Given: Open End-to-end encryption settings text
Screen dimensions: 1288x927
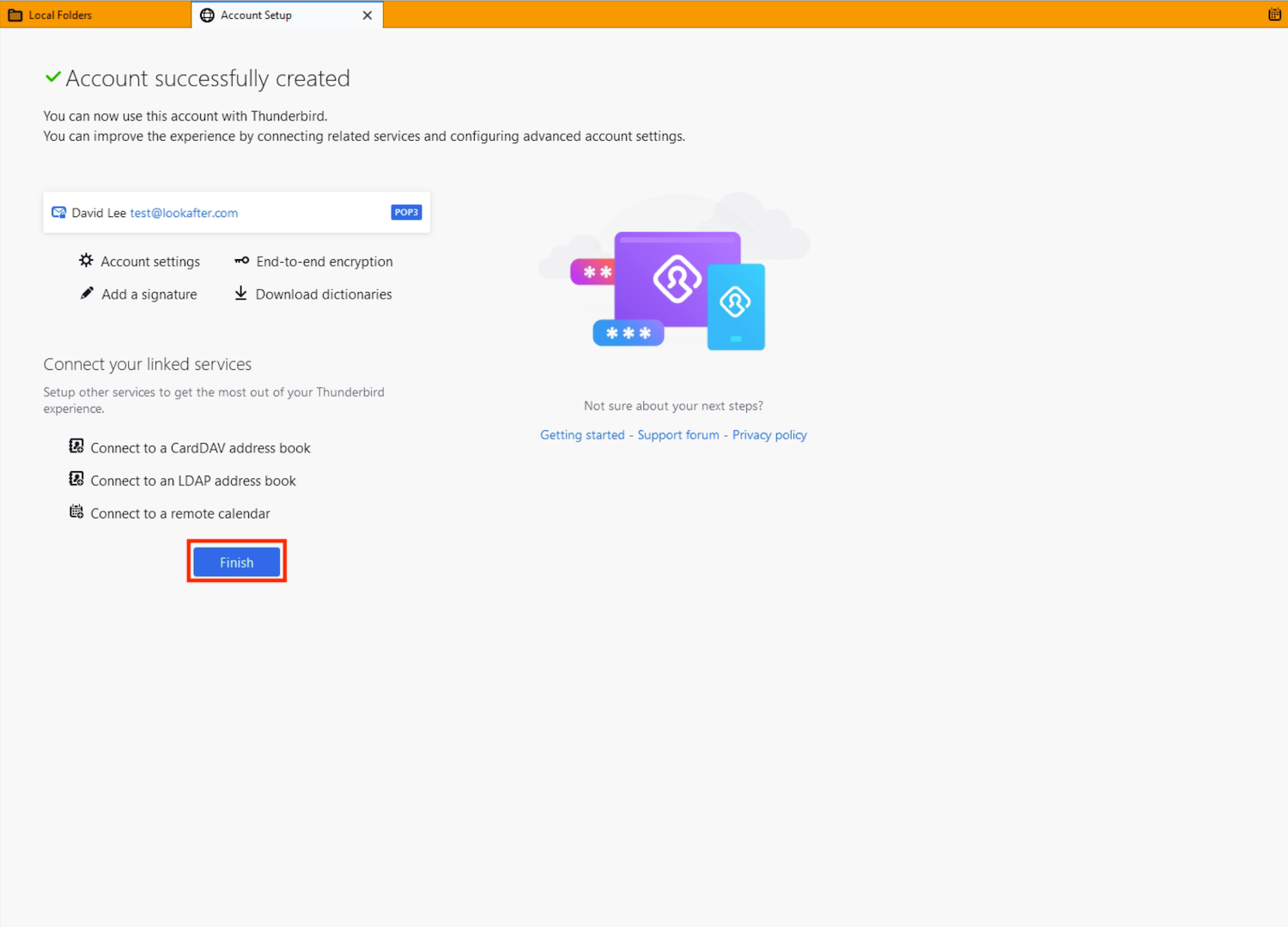Looking at the screenshot, I should (325, 262).
